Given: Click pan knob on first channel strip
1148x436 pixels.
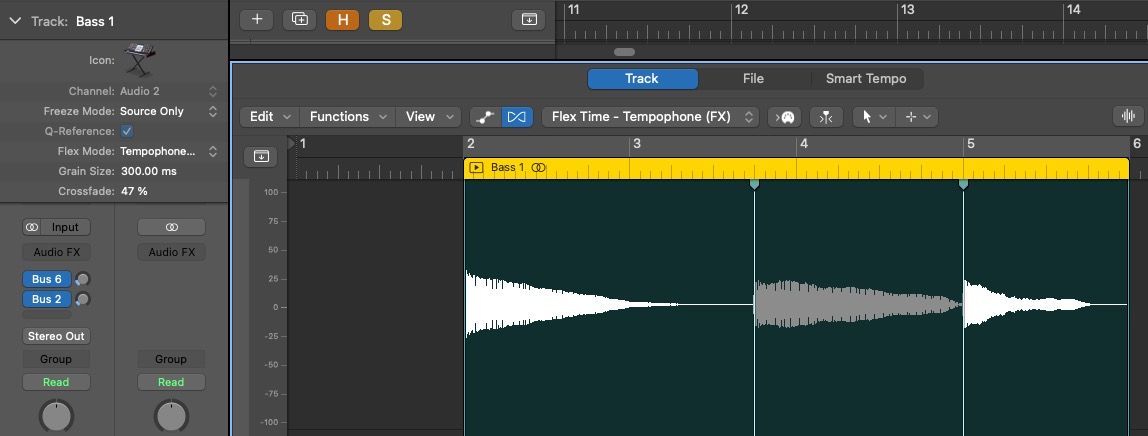Looking at the screenshot, I should (x=56, y=416).
